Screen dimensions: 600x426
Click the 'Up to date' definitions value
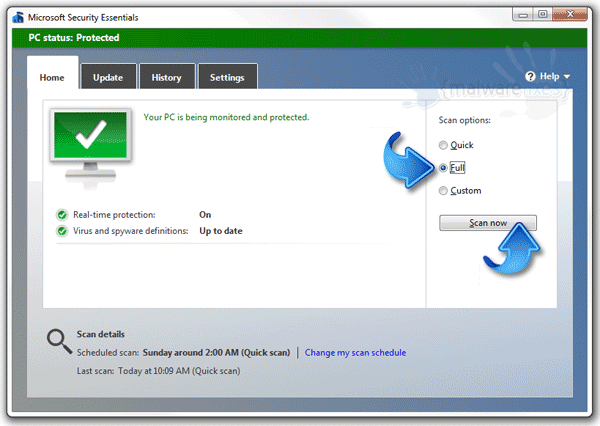pyautogui.click(x=221, y=231)
